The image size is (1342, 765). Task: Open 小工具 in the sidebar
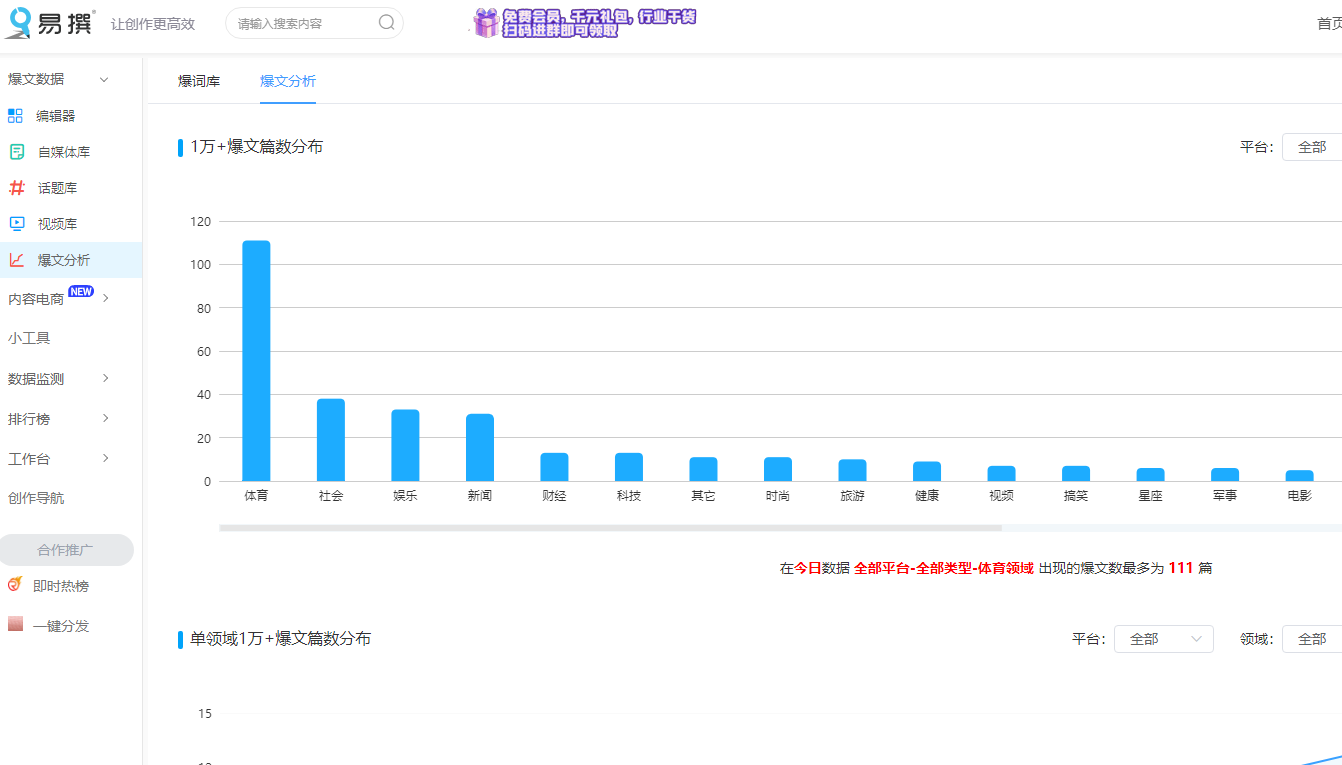29,338
